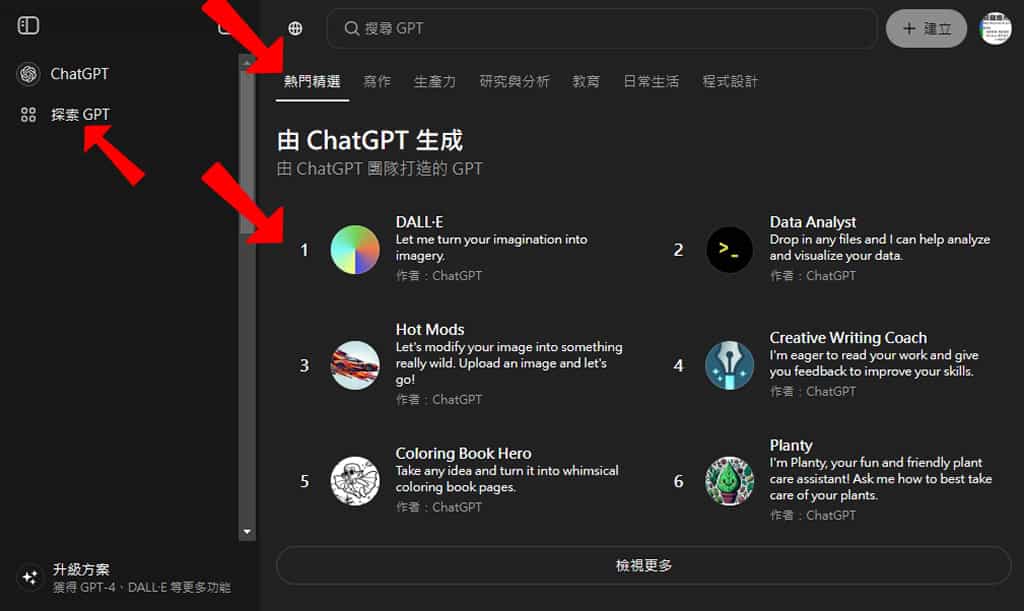This screenshot has height=611, width=1024.
Task: Open the Hot Mods car icon
Action: tap(355, 365)
